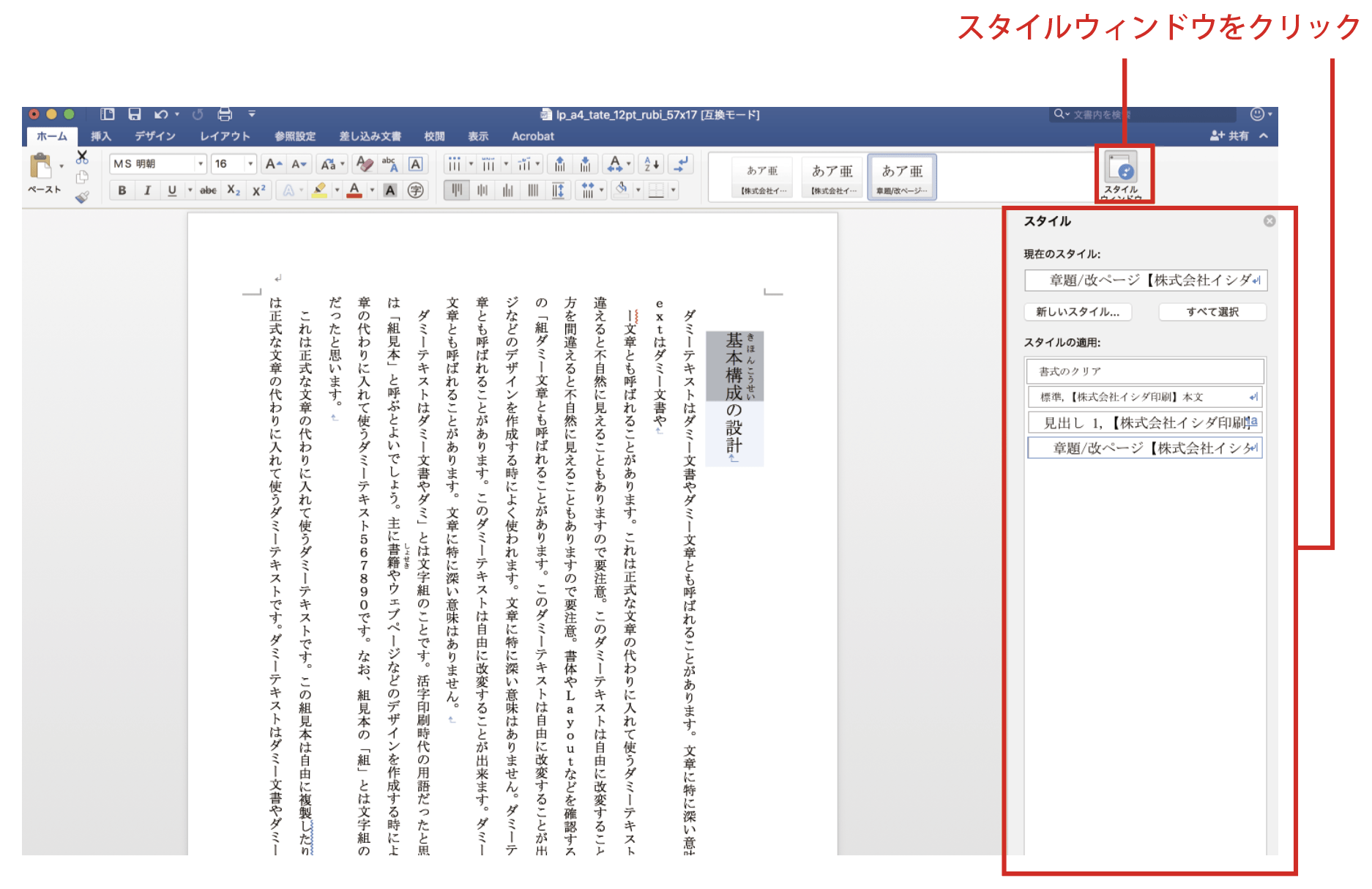The width and height of the screenshot is (1372, 889).
Task: Decrease font size with A▼ icon
Action: [x=299, y=164]
